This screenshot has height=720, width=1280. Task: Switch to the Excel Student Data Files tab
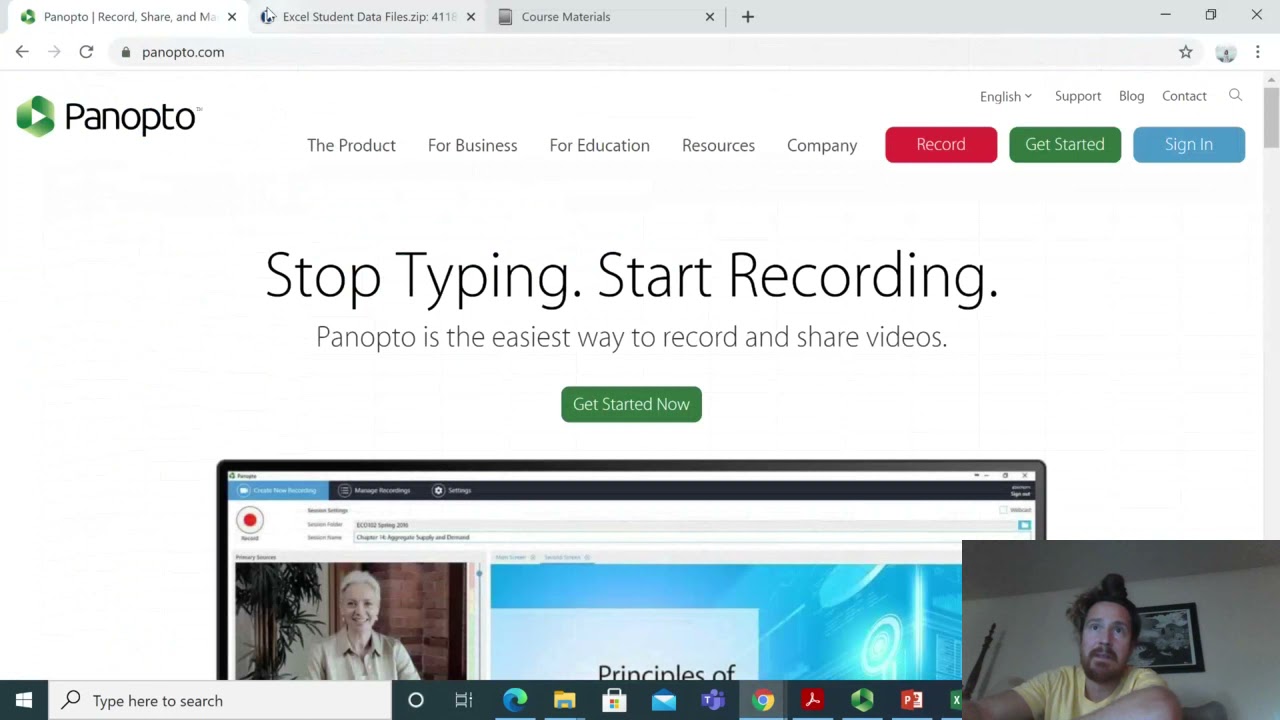365,17
